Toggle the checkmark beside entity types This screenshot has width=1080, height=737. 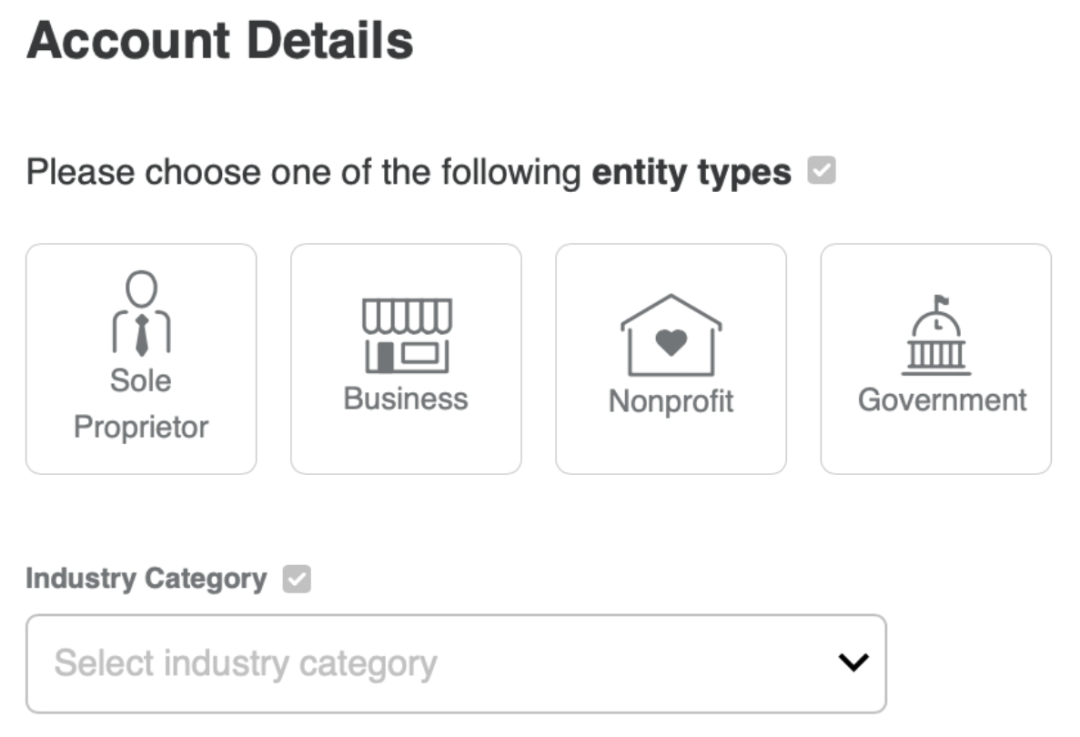tap(822, 172)
